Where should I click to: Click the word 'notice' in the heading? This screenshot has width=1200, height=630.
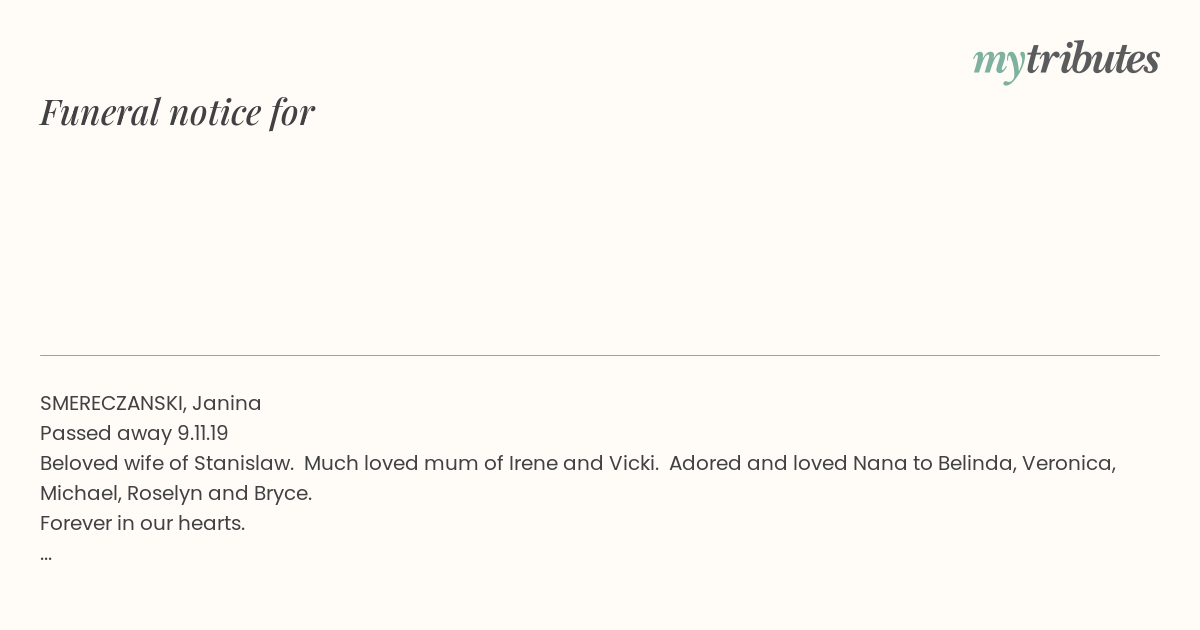215,113
